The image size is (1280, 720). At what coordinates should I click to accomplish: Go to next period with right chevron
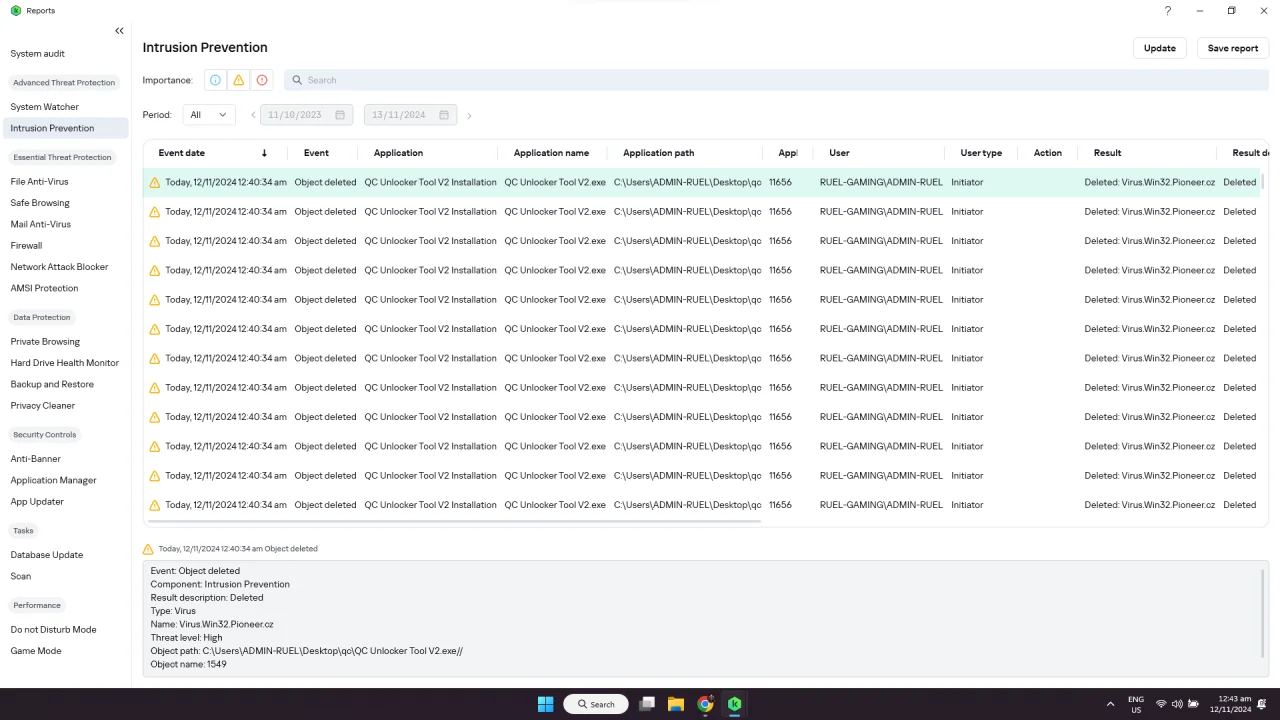click(x=469, y=115)
